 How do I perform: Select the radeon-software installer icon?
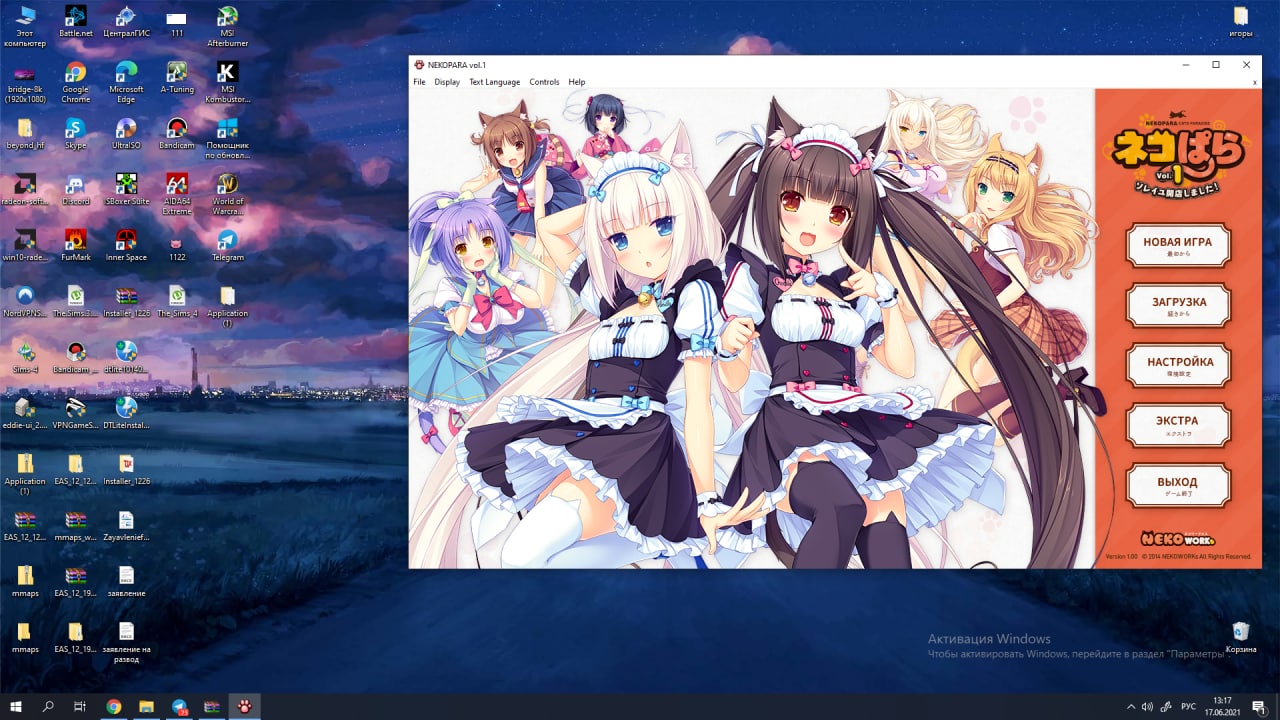tap(25, 190)
